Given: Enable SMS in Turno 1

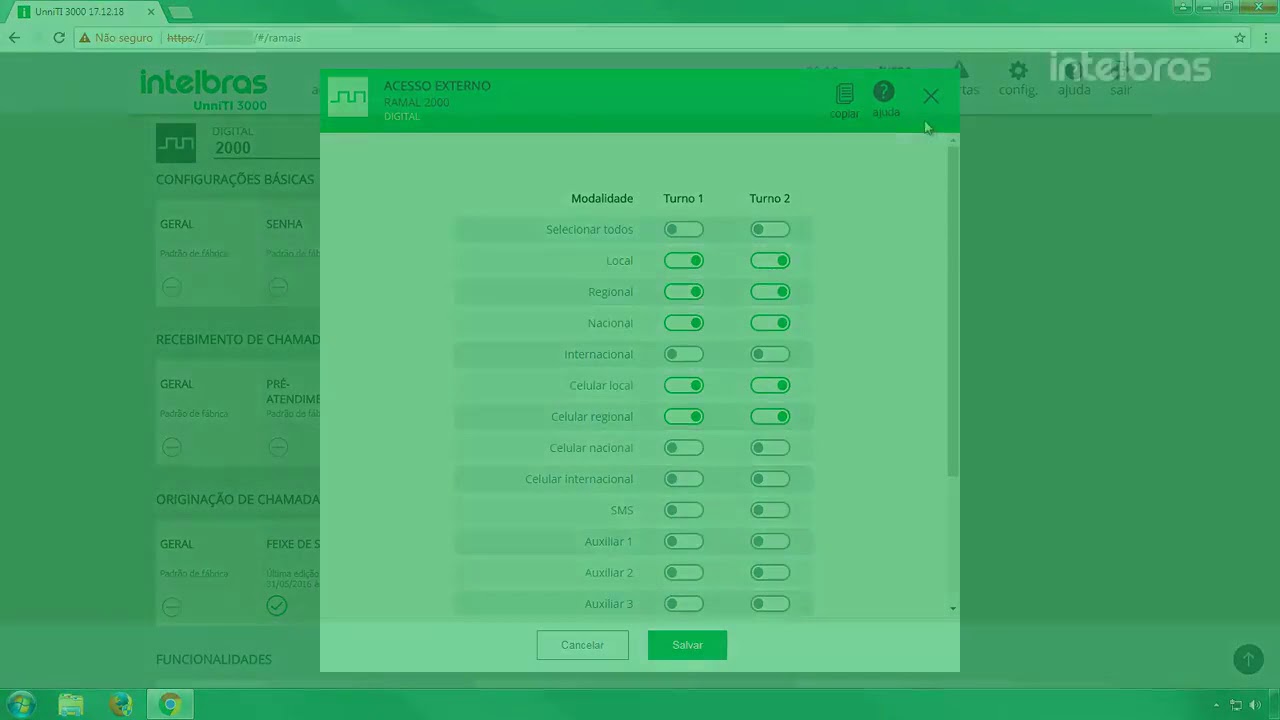Looking at the screenshot, I should point(684,510).
